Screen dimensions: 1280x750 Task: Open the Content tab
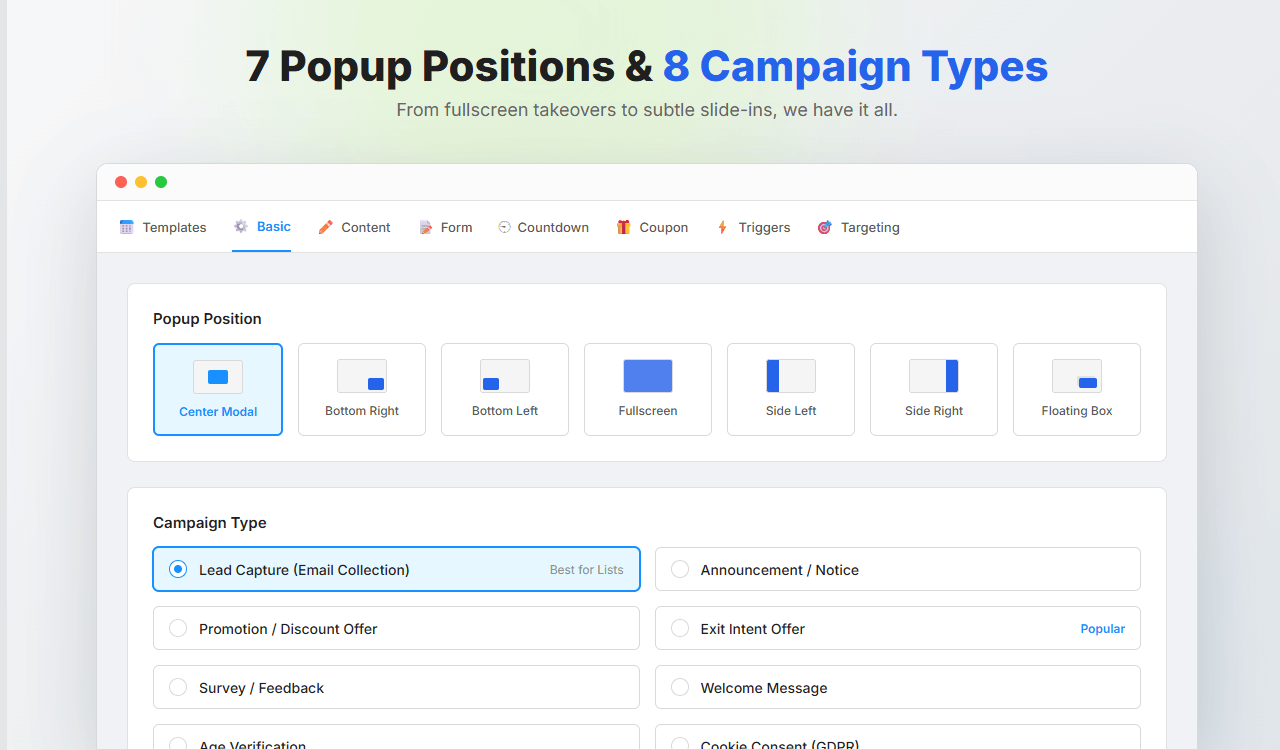[x=354, y=227]
